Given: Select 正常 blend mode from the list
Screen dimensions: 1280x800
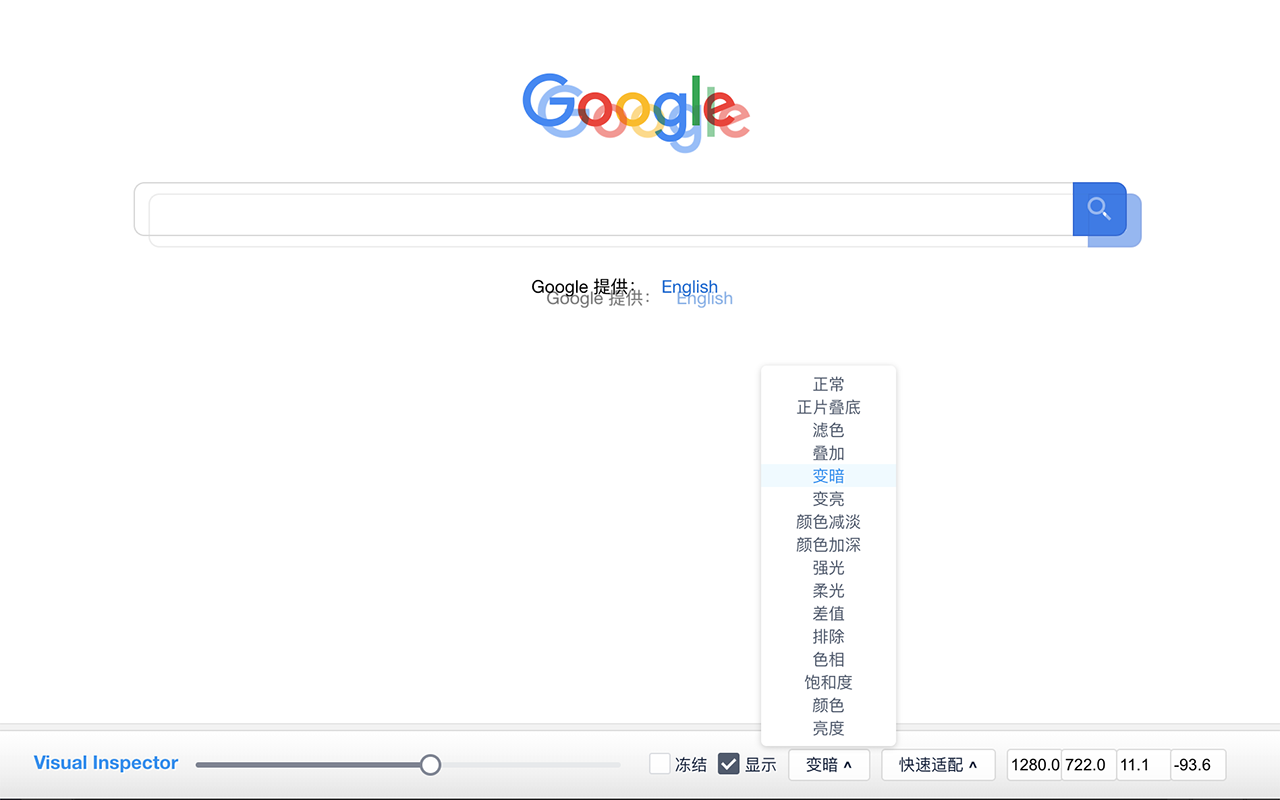Looking at the screenshot, I should click(x=828, y=384).
